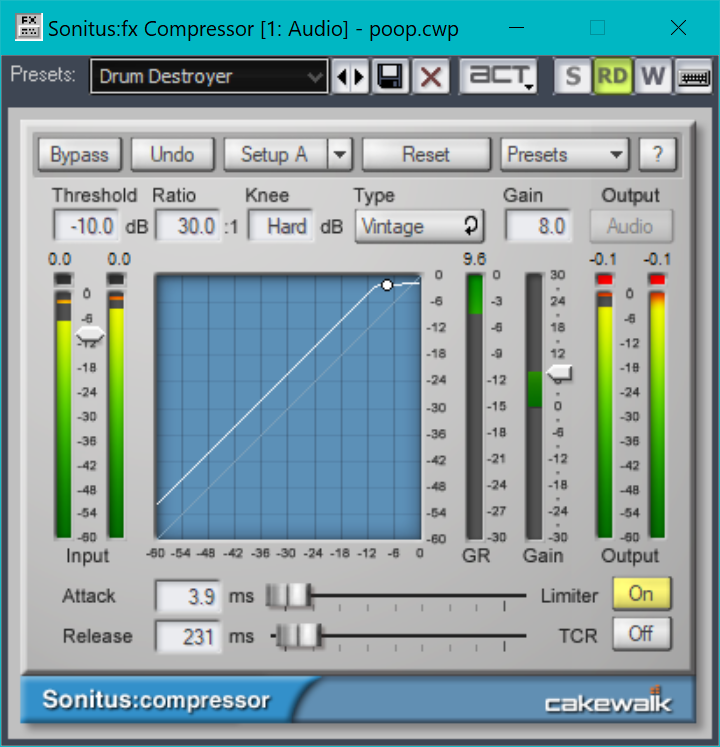
Task: Click the save preset floppy disk icon
Action: (390, 76)
